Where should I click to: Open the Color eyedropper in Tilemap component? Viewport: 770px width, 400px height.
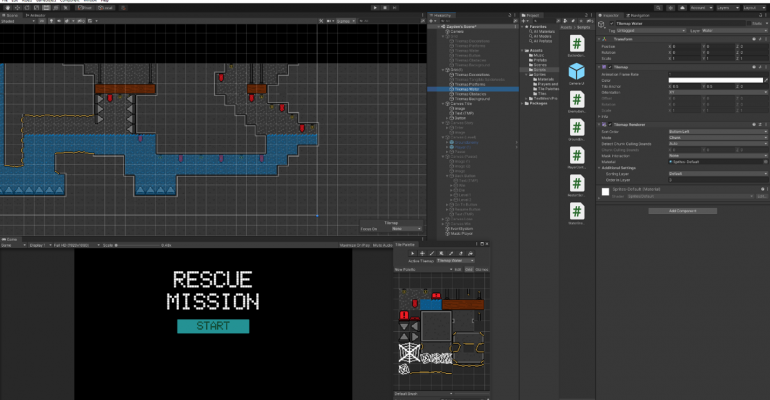click(765, 80)
